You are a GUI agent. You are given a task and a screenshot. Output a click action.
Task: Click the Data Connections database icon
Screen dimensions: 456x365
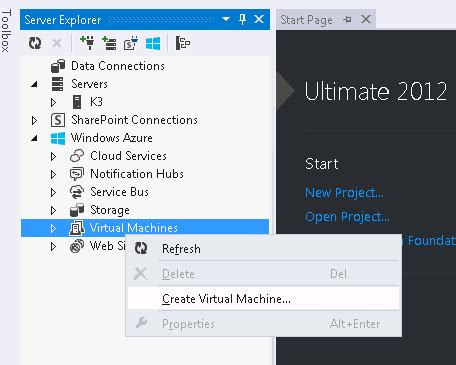coord(58,66)
